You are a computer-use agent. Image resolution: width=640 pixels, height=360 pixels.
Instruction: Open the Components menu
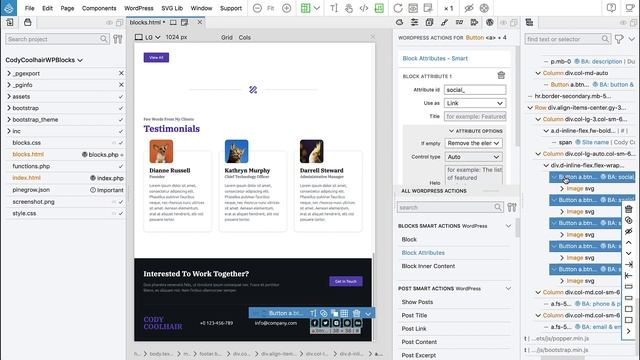pos(99,8)
